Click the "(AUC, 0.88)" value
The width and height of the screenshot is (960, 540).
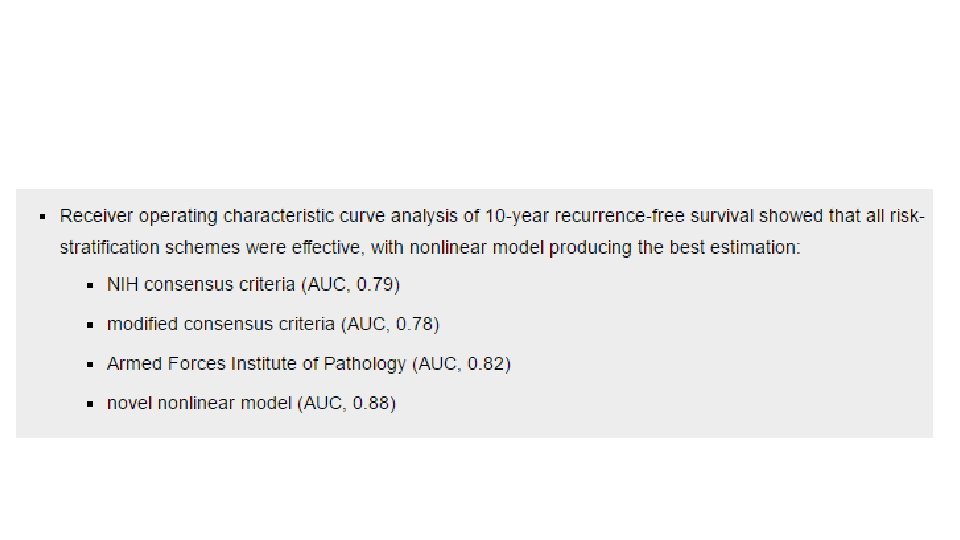(x=346, y=403)
